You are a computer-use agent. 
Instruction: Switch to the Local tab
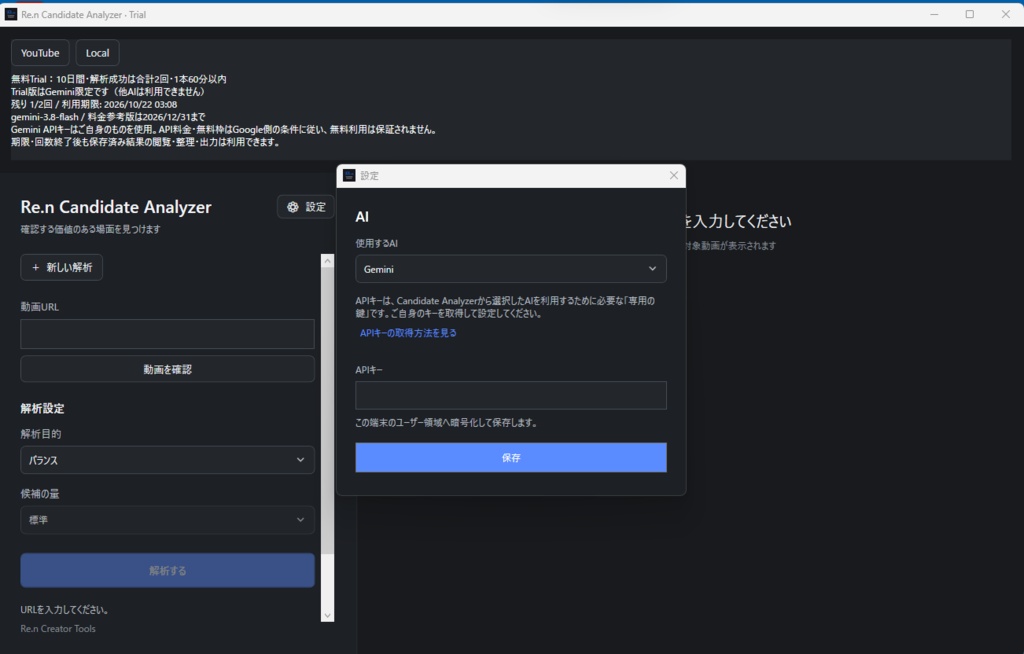coord(97,53)
